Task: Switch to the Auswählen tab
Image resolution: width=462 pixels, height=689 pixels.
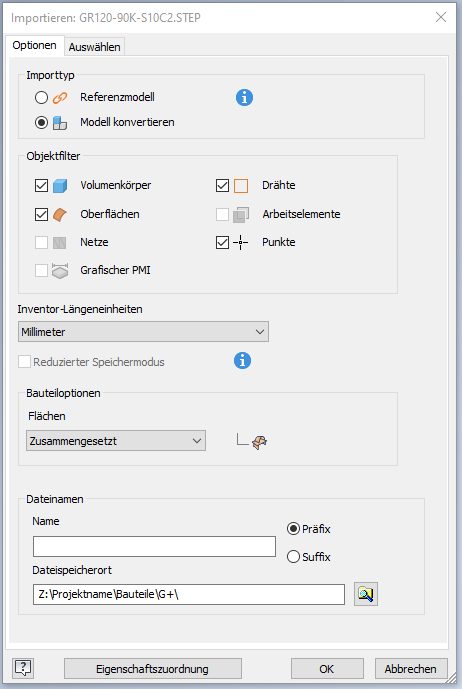Action: [95, 47]
